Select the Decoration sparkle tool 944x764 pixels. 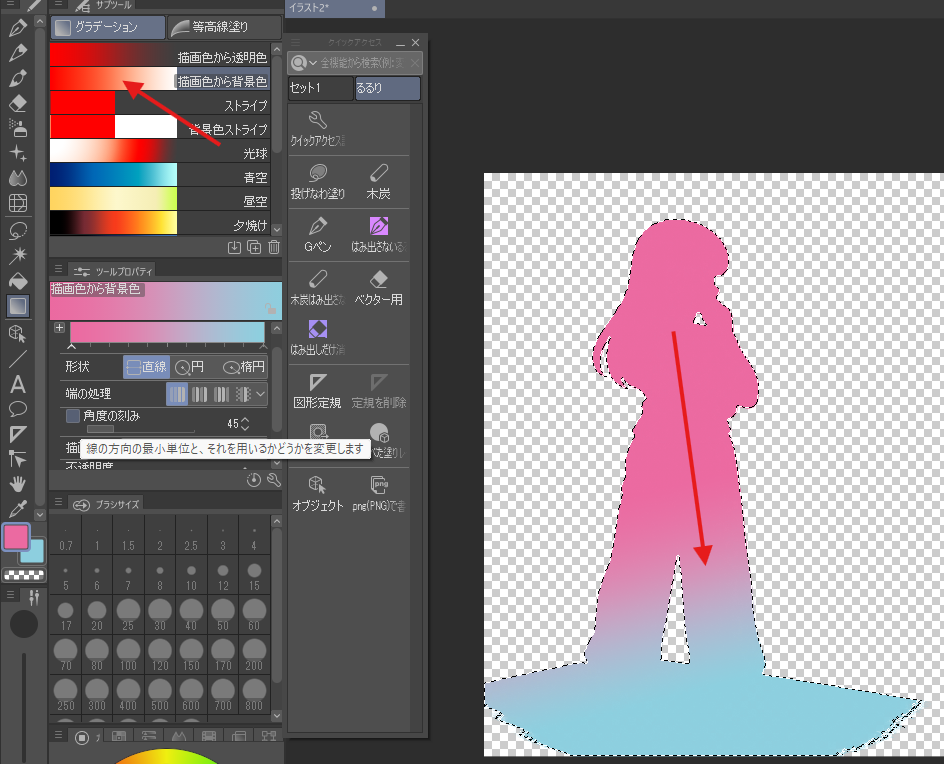click(17, 153)
